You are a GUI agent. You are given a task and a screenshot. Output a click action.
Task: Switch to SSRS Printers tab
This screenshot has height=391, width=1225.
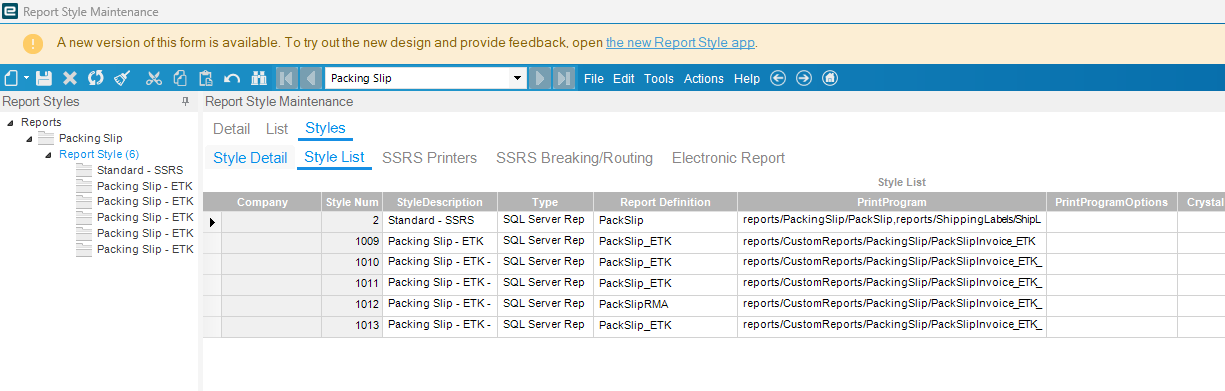pos(429,158)
